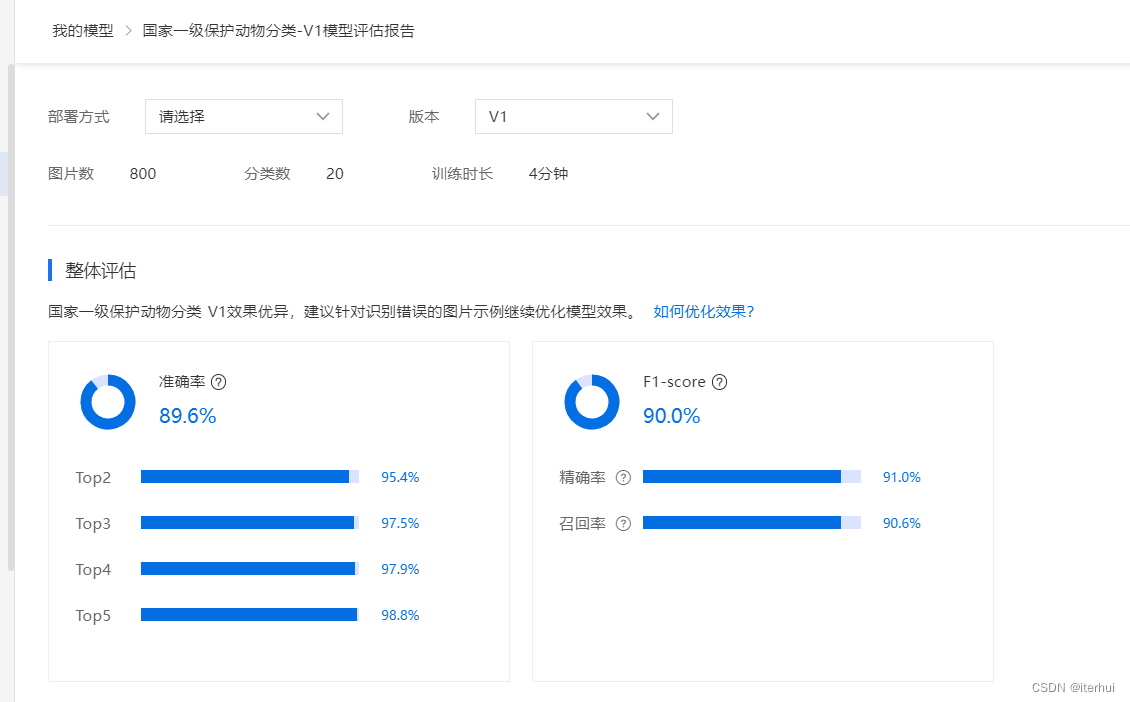
Task: Click the help icon next to F1-score
Action: click(x=719, y=382)
